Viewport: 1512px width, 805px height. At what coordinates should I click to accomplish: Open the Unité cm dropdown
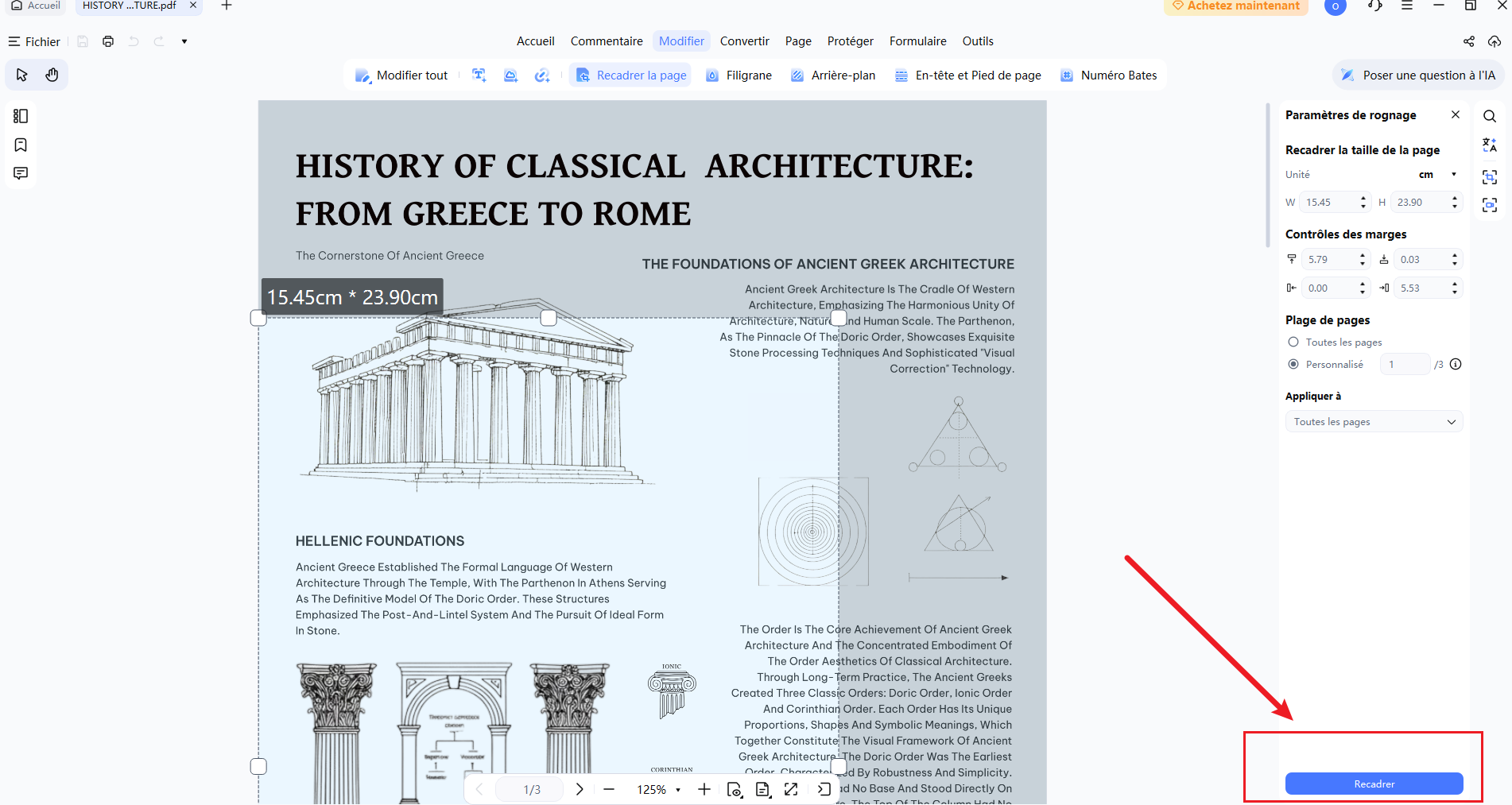coord(1437,175)
